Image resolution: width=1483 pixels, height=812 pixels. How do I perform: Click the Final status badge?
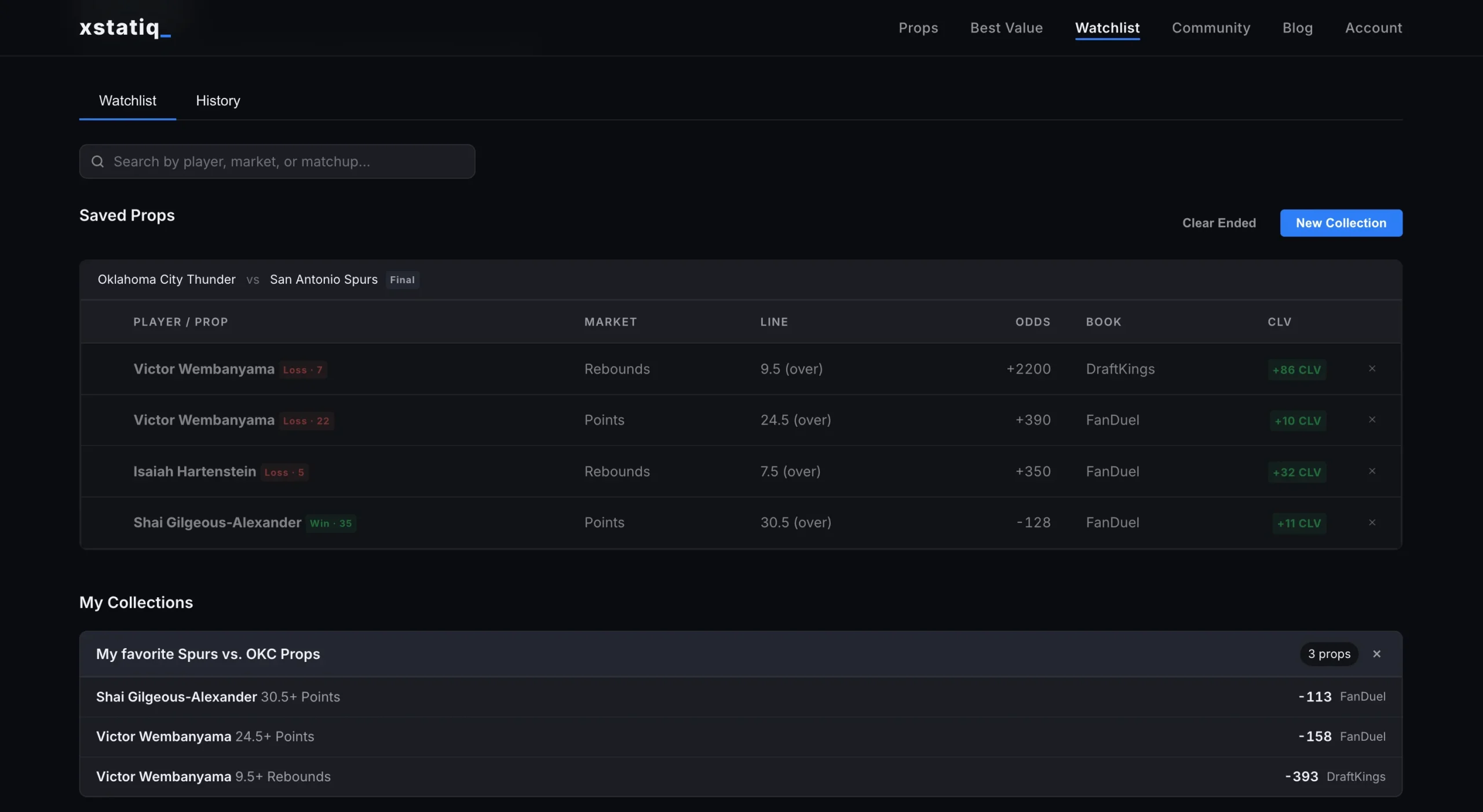(402, 280)
